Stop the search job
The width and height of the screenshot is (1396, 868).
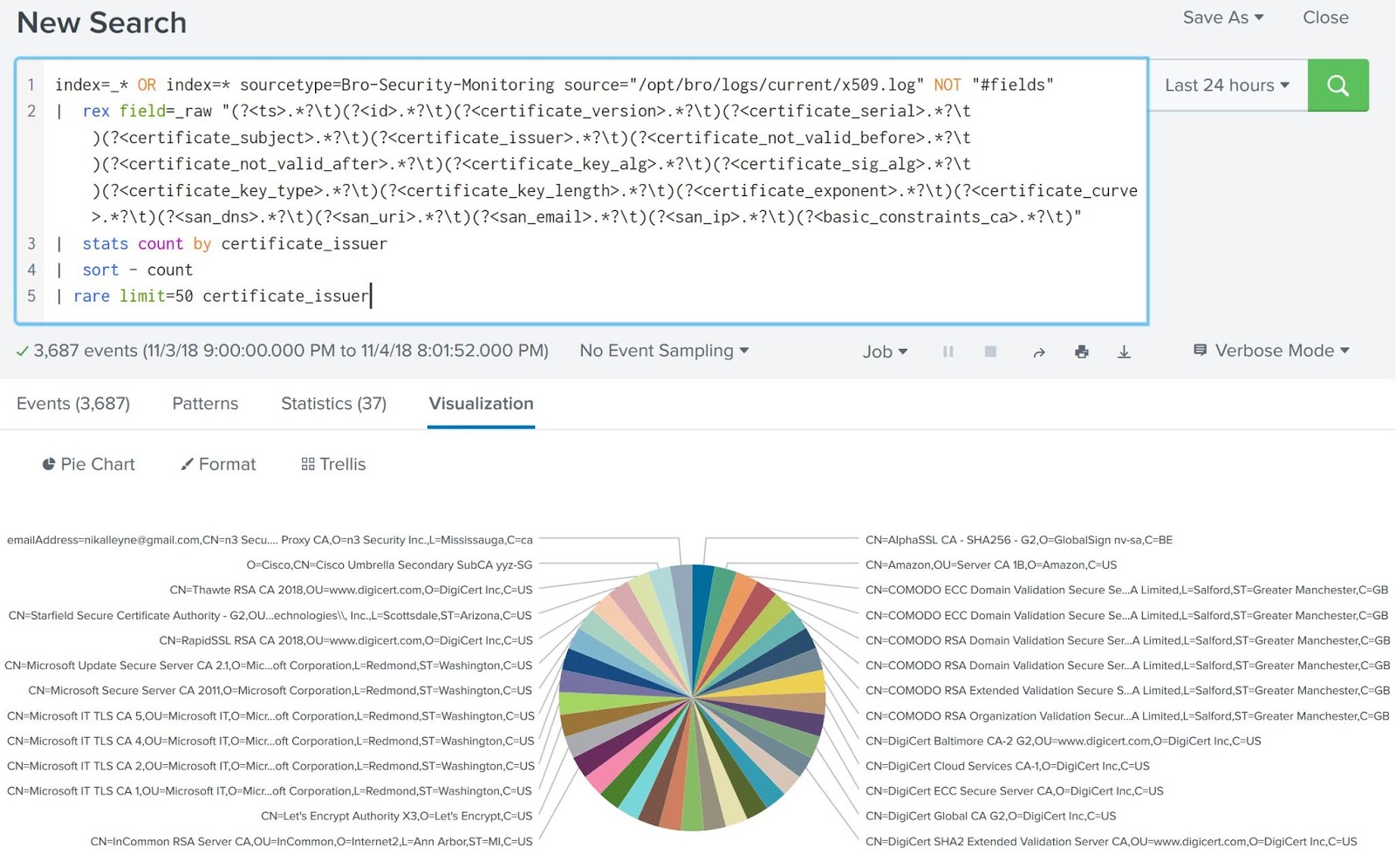(x=990, y=351)
